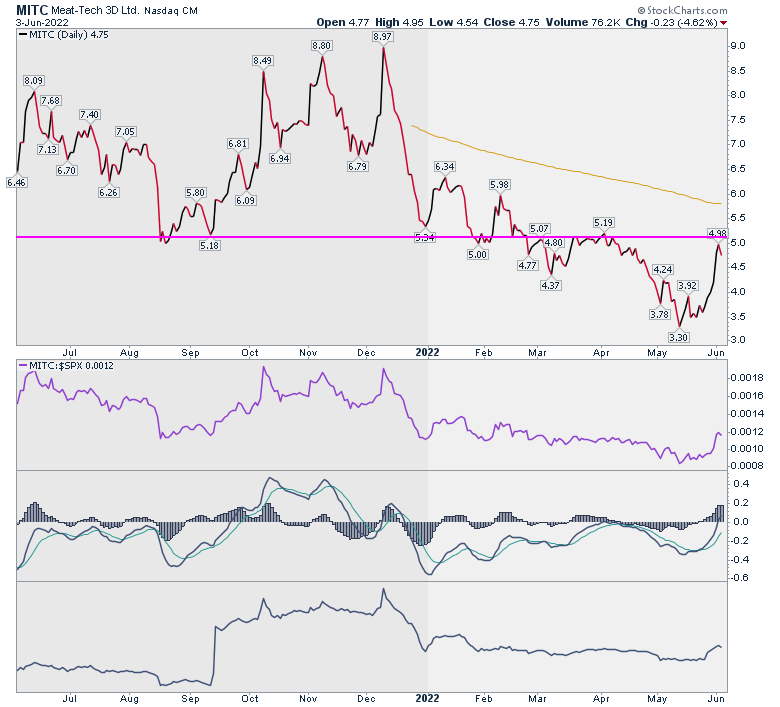This screenshot has height=707, width=780.
Task: Click the Low 4.54 value
Action: [x=454, y=22]
